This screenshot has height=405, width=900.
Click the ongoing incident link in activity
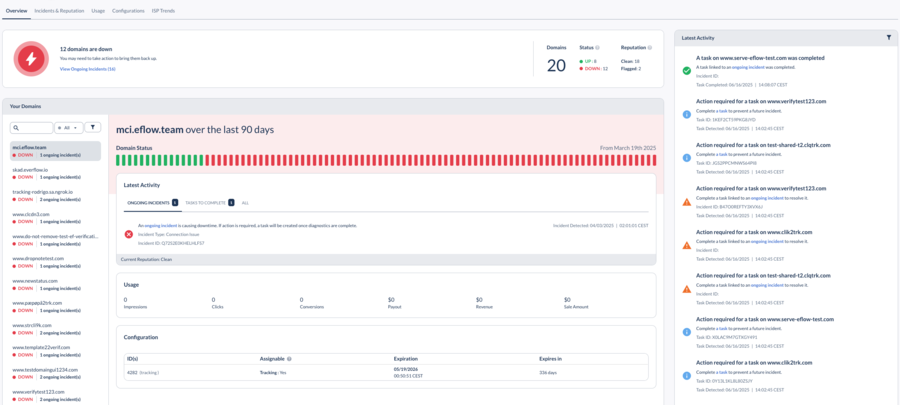164,225
